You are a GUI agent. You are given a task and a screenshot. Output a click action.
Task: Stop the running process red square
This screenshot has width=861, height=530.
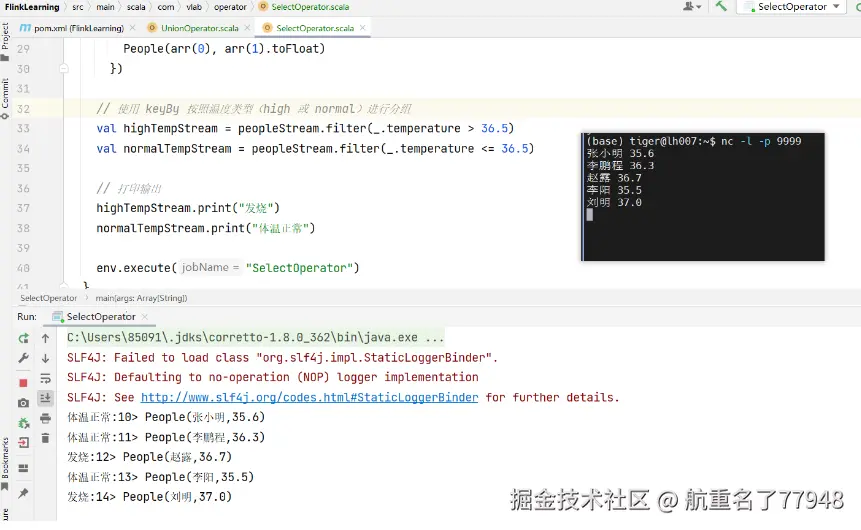(x=23, y=383)
